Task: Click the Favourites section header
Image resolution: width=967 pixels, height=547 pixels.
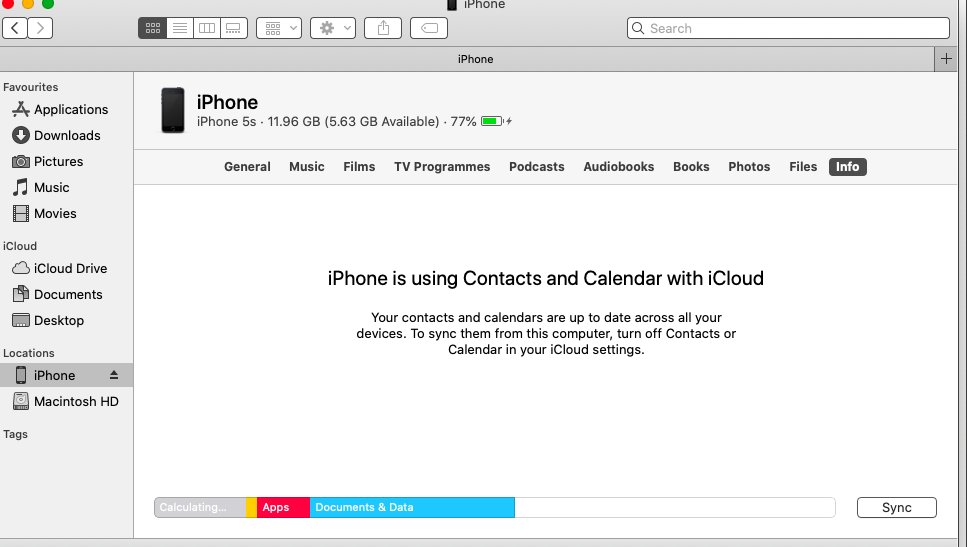Action: tap(30, 87)
